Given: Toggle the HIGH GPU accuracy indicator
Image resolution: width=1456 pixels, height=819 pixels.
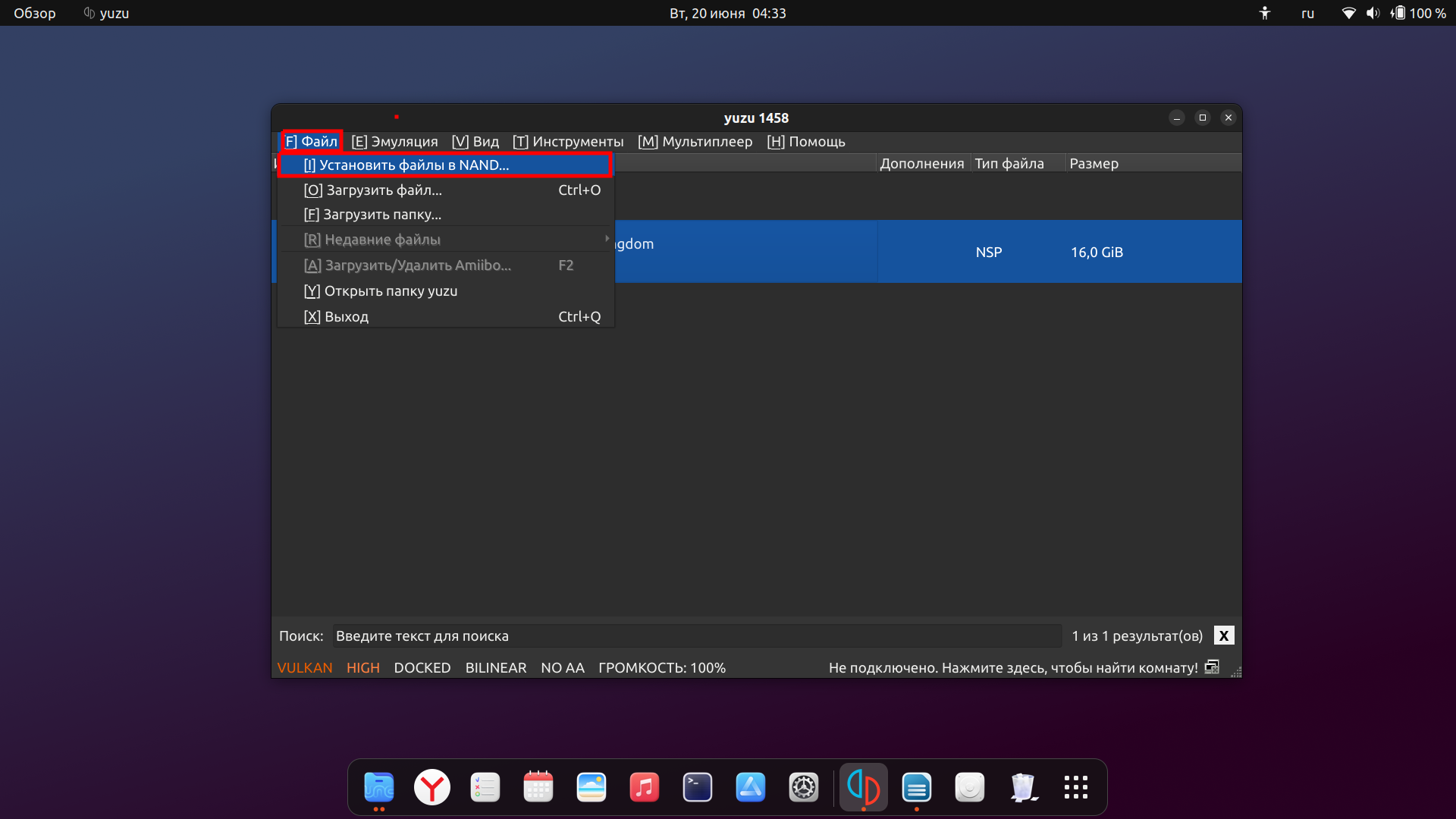Looking at the screenshot, I should click(x=363, y=667).
